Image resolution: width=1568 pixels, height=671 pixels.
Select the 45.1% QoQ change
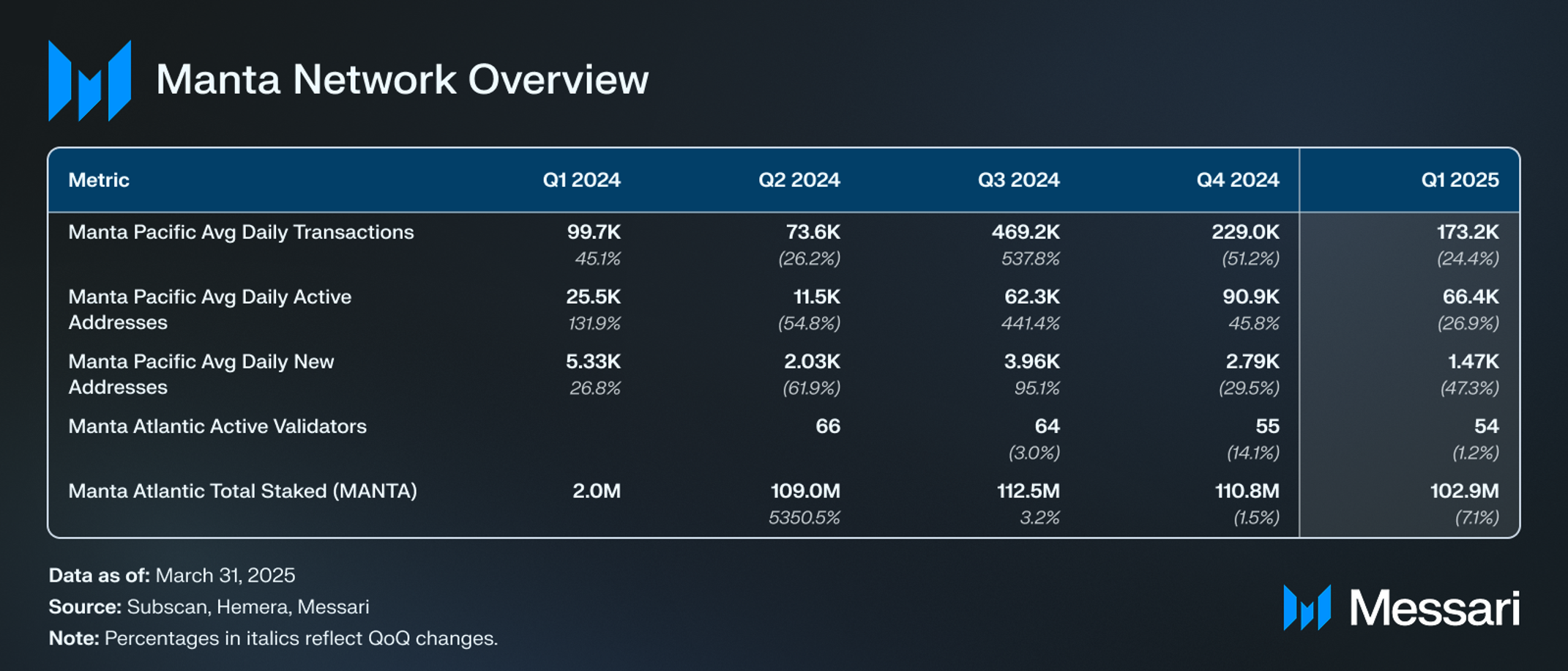(597, 259)
